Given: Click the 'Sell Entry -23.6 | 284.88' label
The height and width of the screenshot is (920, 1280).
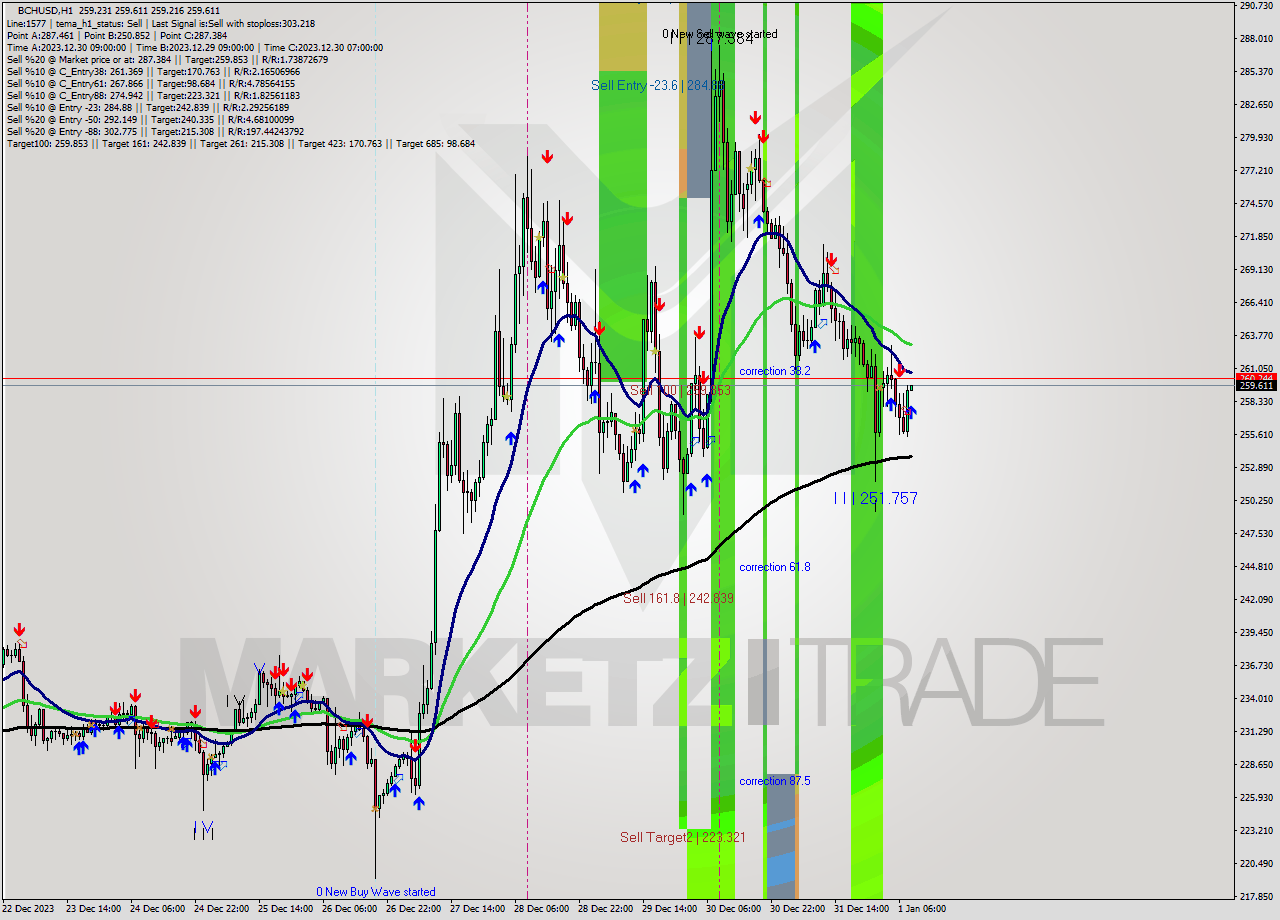Looking at the screenshot, I should (x=658, y=85).
